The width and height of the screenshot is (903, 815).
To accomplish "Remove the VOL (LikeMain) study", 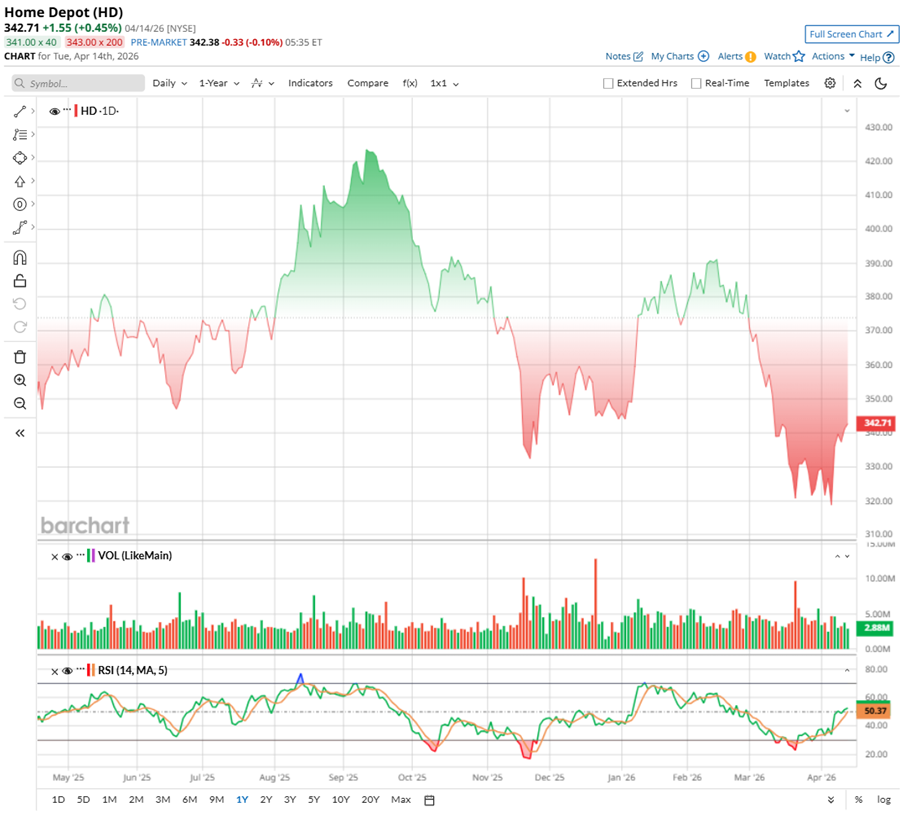I will (54, 556).
